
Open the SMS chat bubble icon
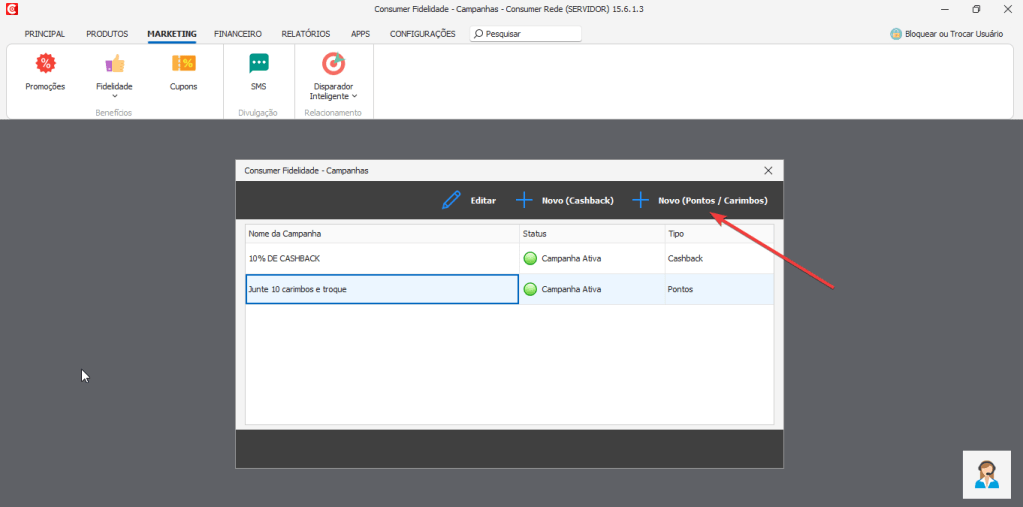pos(258,63)
